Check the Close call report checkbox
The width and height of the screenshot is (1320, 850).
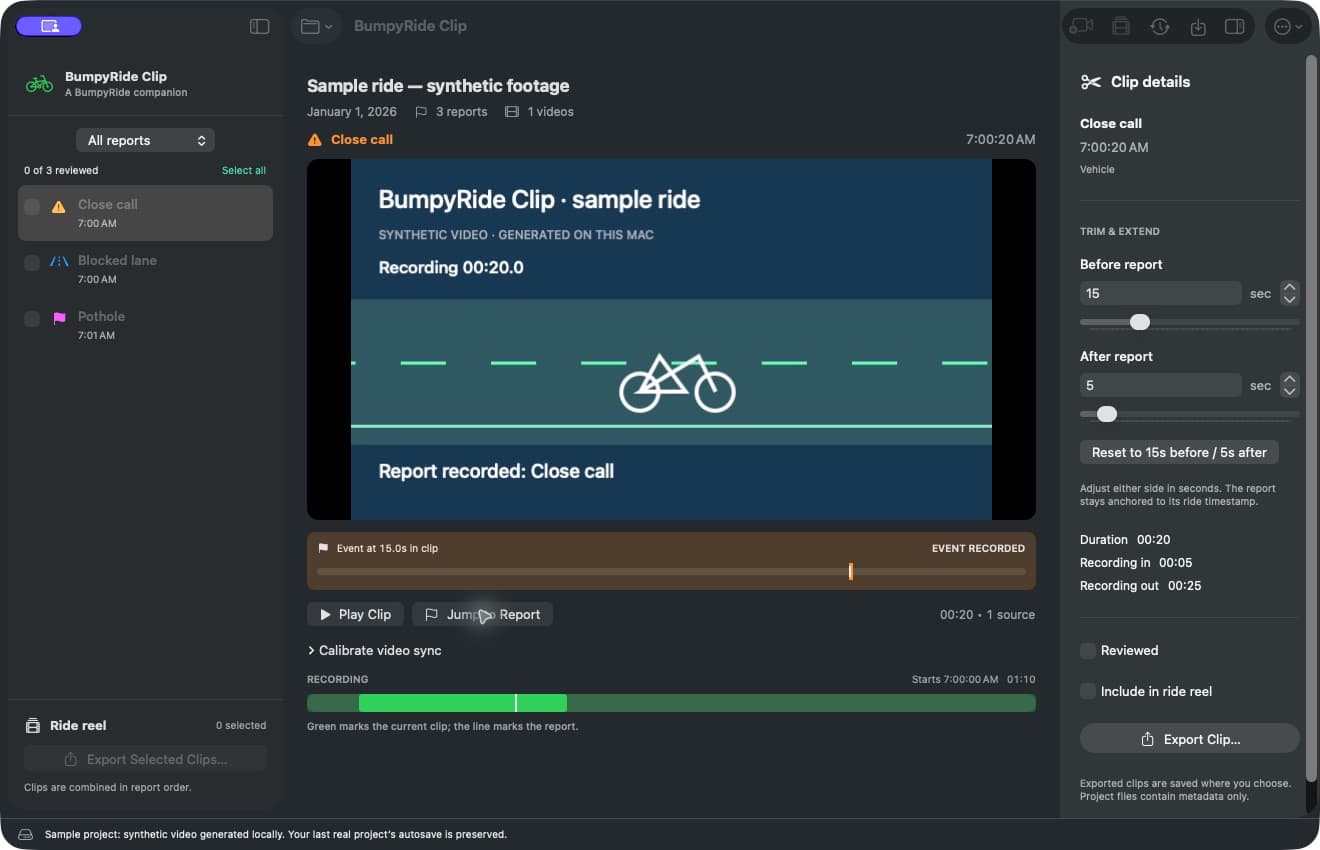(x=32, y=207)
